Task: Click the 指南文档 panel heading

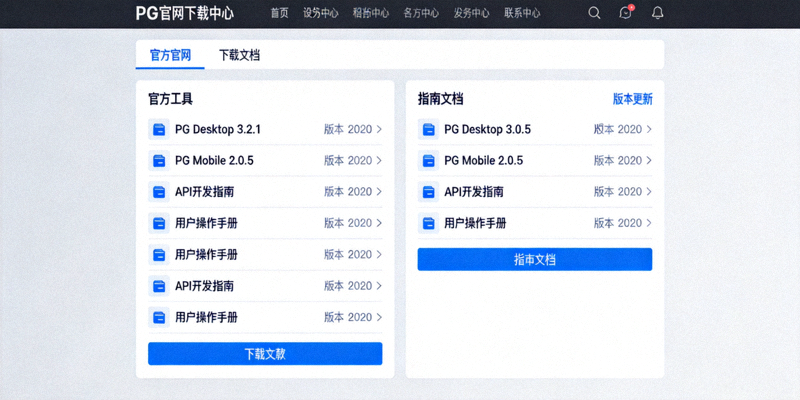Action: tap(440, 99)
